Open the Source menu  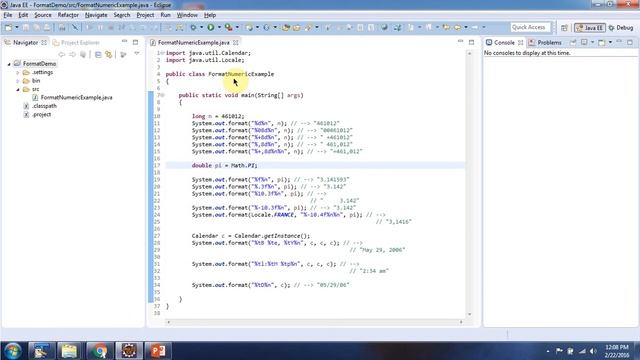tap(43, 15)
